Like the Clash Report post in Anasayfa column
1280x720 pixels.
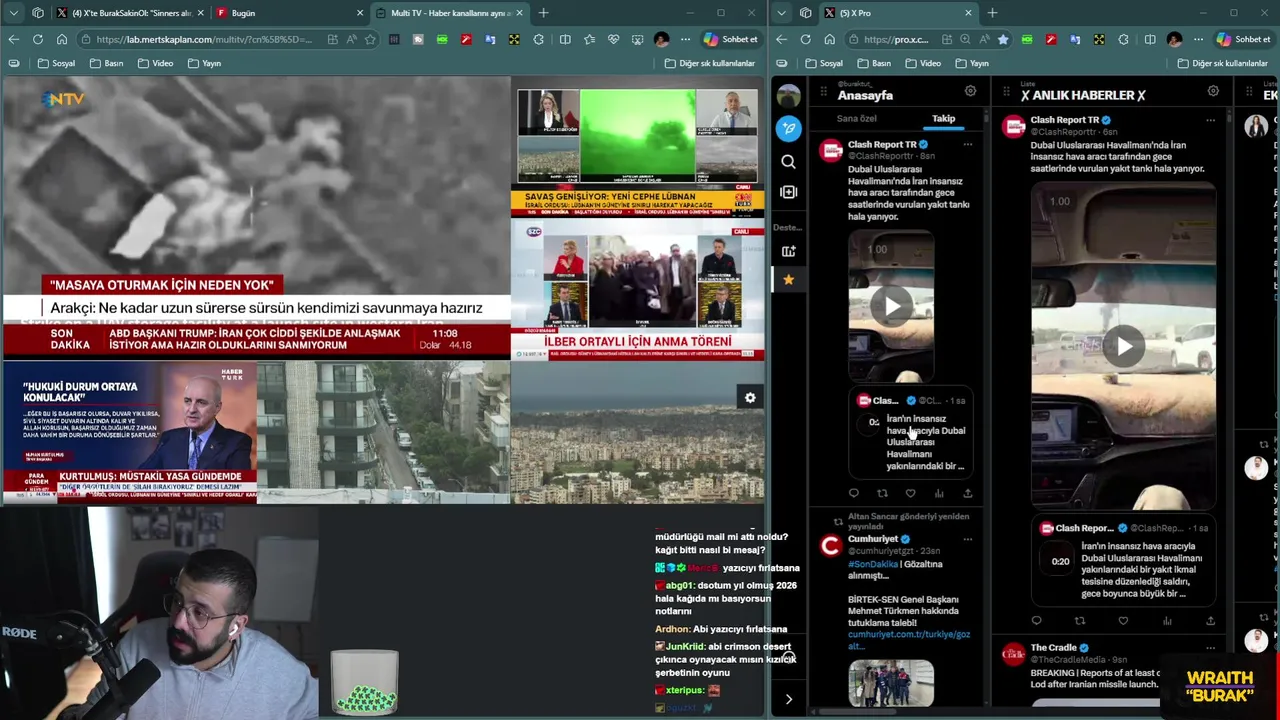[x=910, y=493]
